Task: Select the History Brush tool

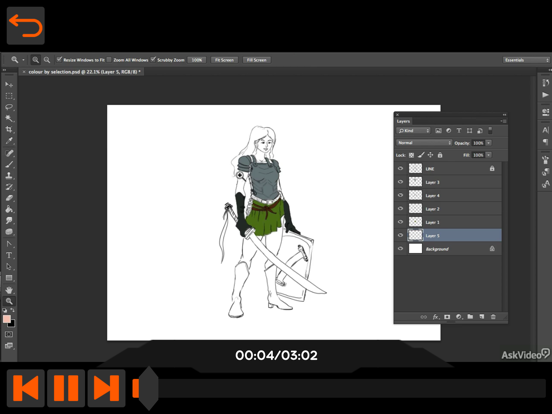Action: (x=9, y=187)
